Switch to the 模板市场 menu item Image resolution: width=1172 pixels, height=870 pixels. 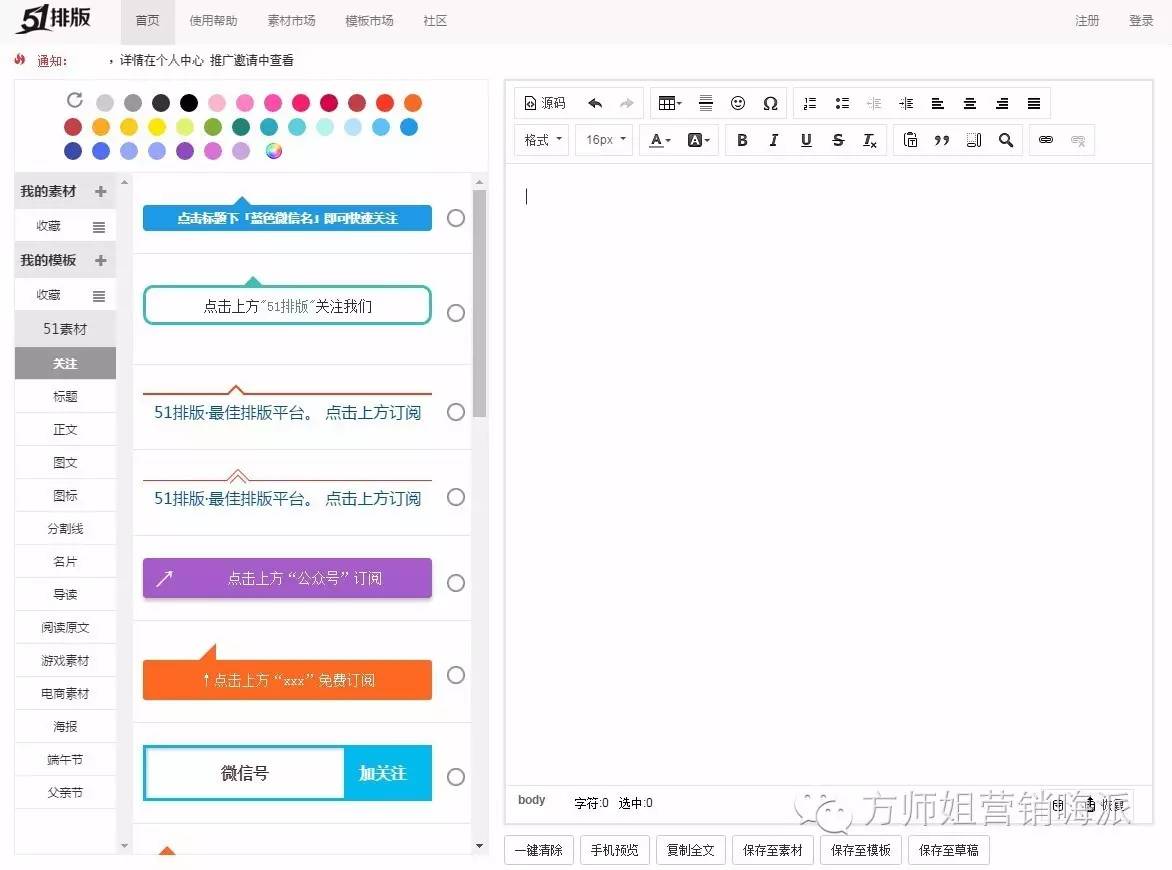click(368, 20)
